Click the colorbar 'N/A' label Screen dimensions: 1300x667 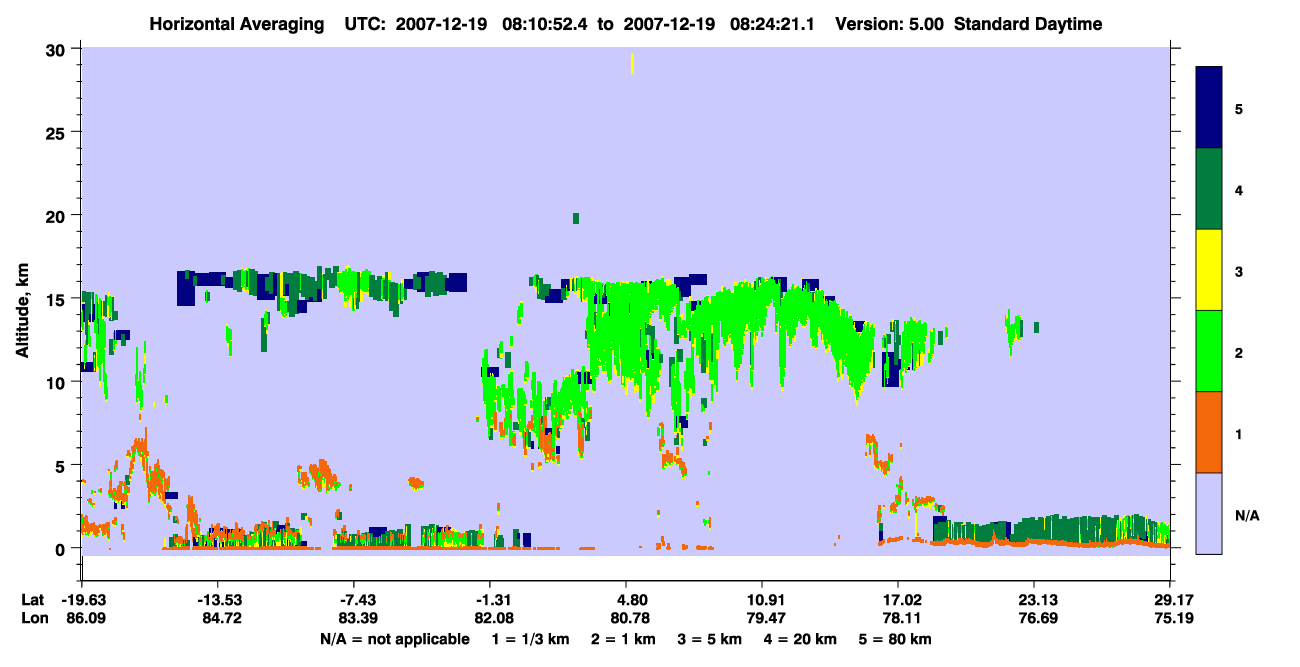[1246, 515]
